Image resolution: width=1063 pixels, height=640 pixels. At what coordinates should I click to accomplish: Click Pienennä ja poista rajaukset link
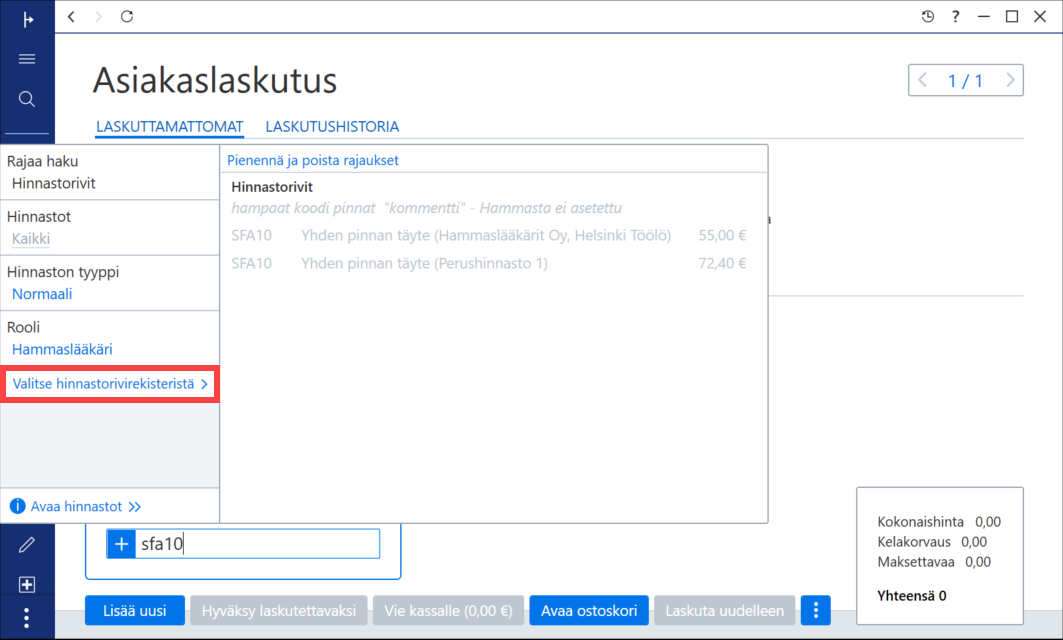[313, 161]
